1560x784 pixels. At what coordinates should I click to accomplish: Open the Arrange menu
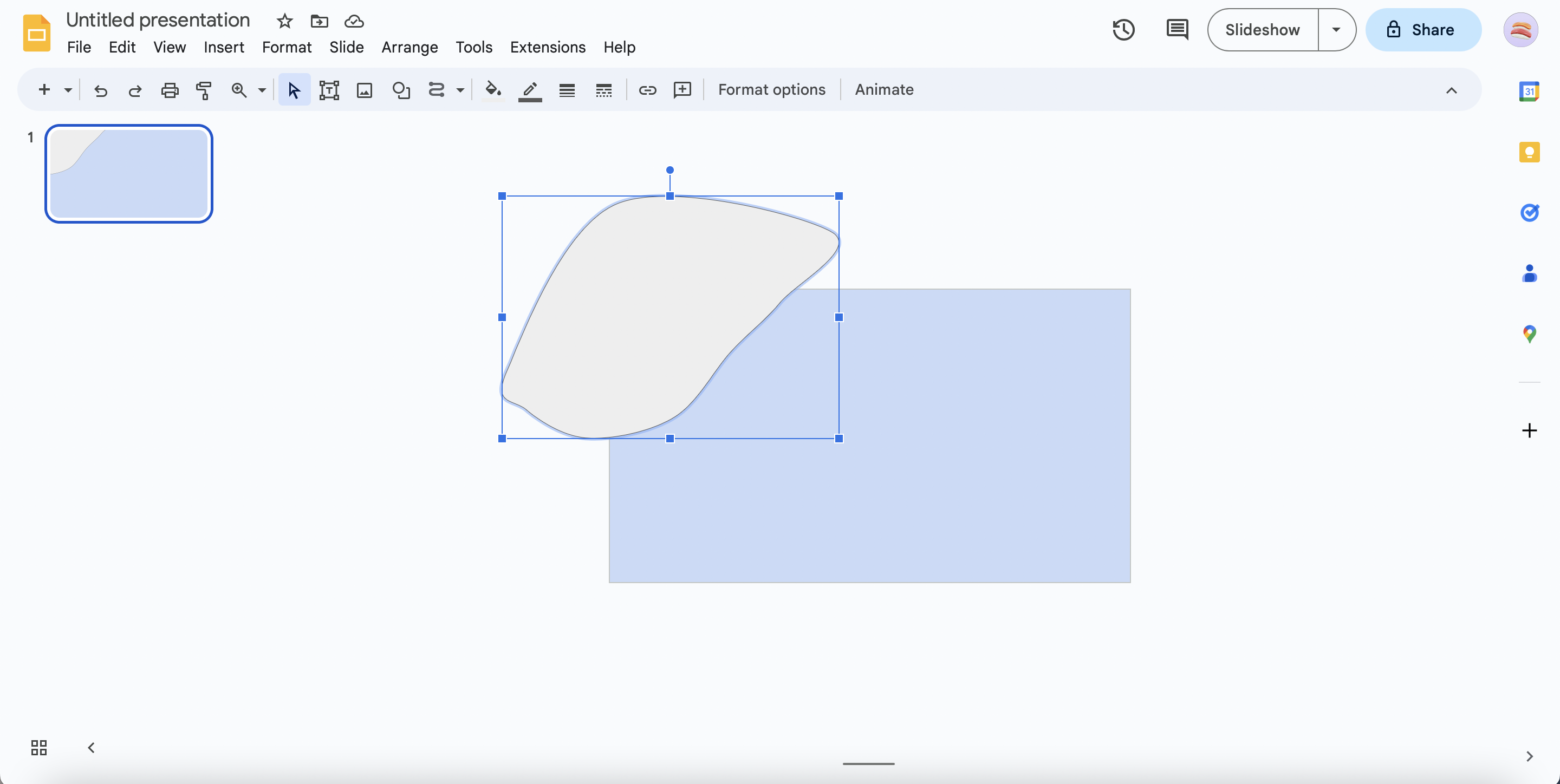409,47
